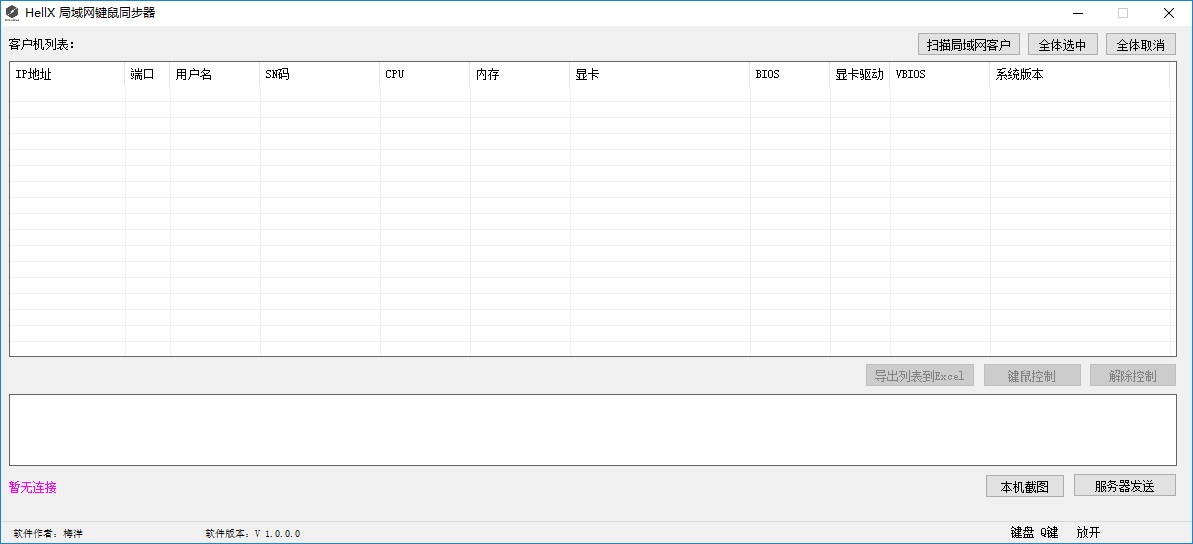Click the 客户机列表 label
Viewport: 1193px width, 544px height.
[x=42, y=44]
